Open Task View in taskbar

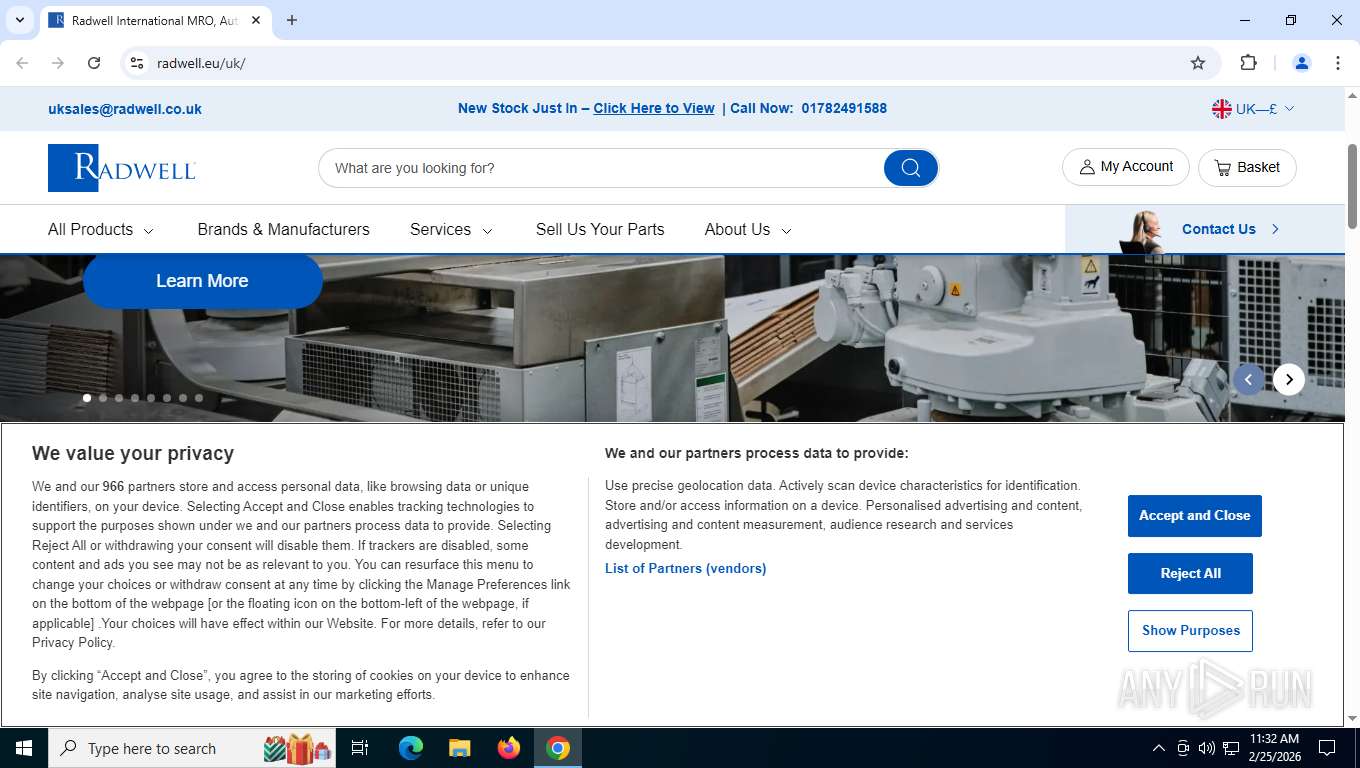point(360,748)
